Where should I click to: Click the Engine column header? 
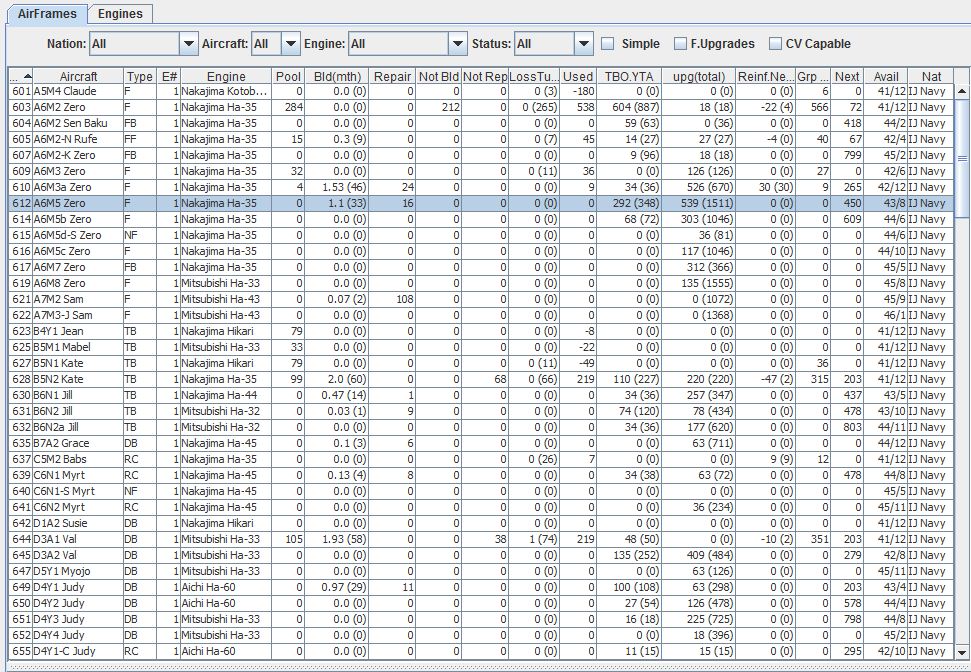click(226, 76)
